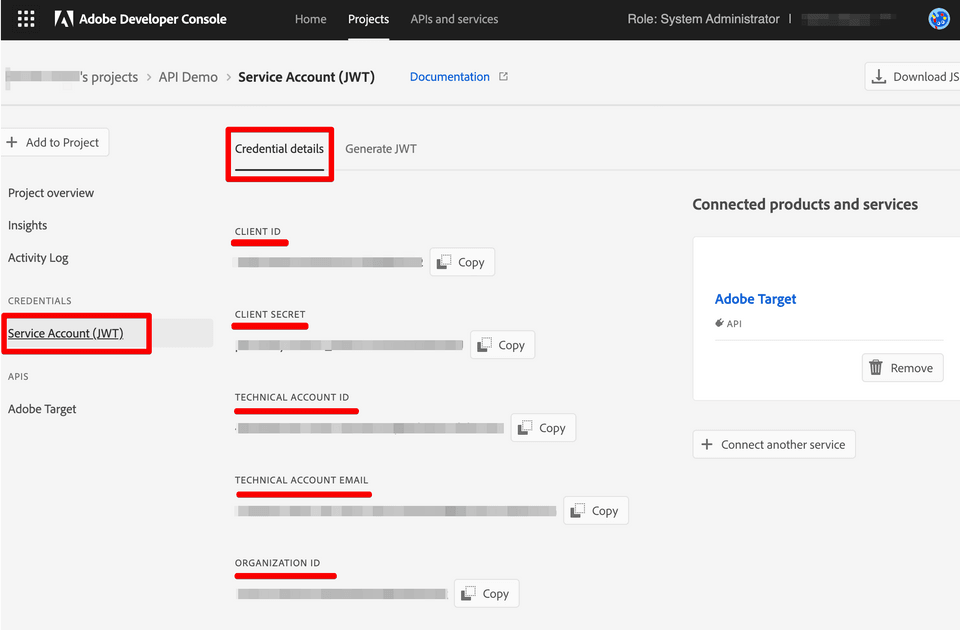Open the app switcher grid icon
This screenshot has height=630, width=960.
pyautogui.click(x=26, y=19)
